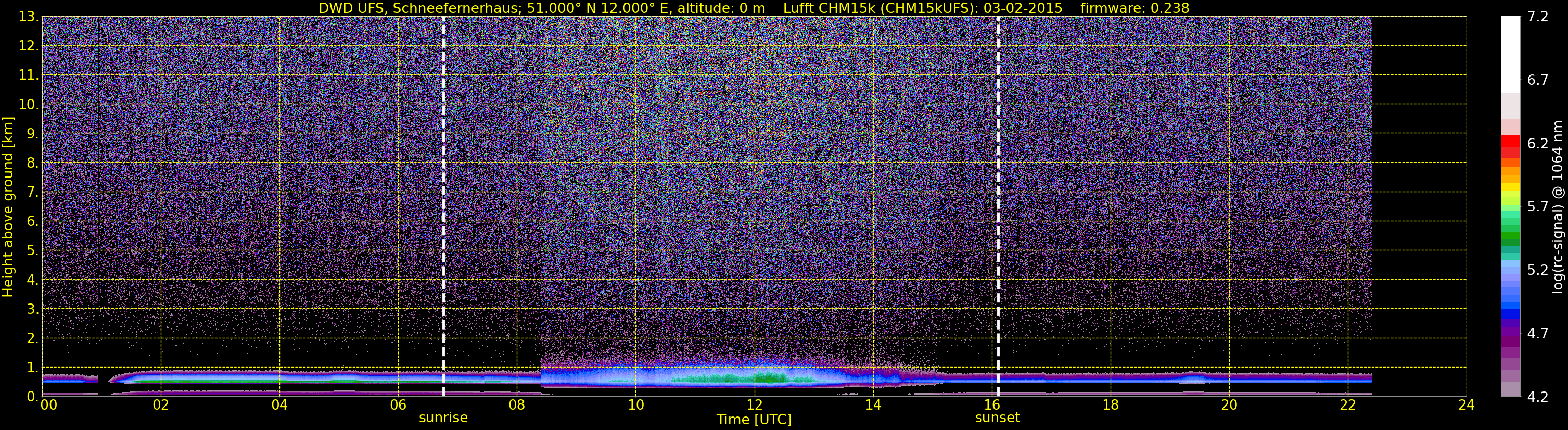Click the colorbar tick value '5.7'
1568x430 pixels.
pyautogui.click(x=1538, y=207)
